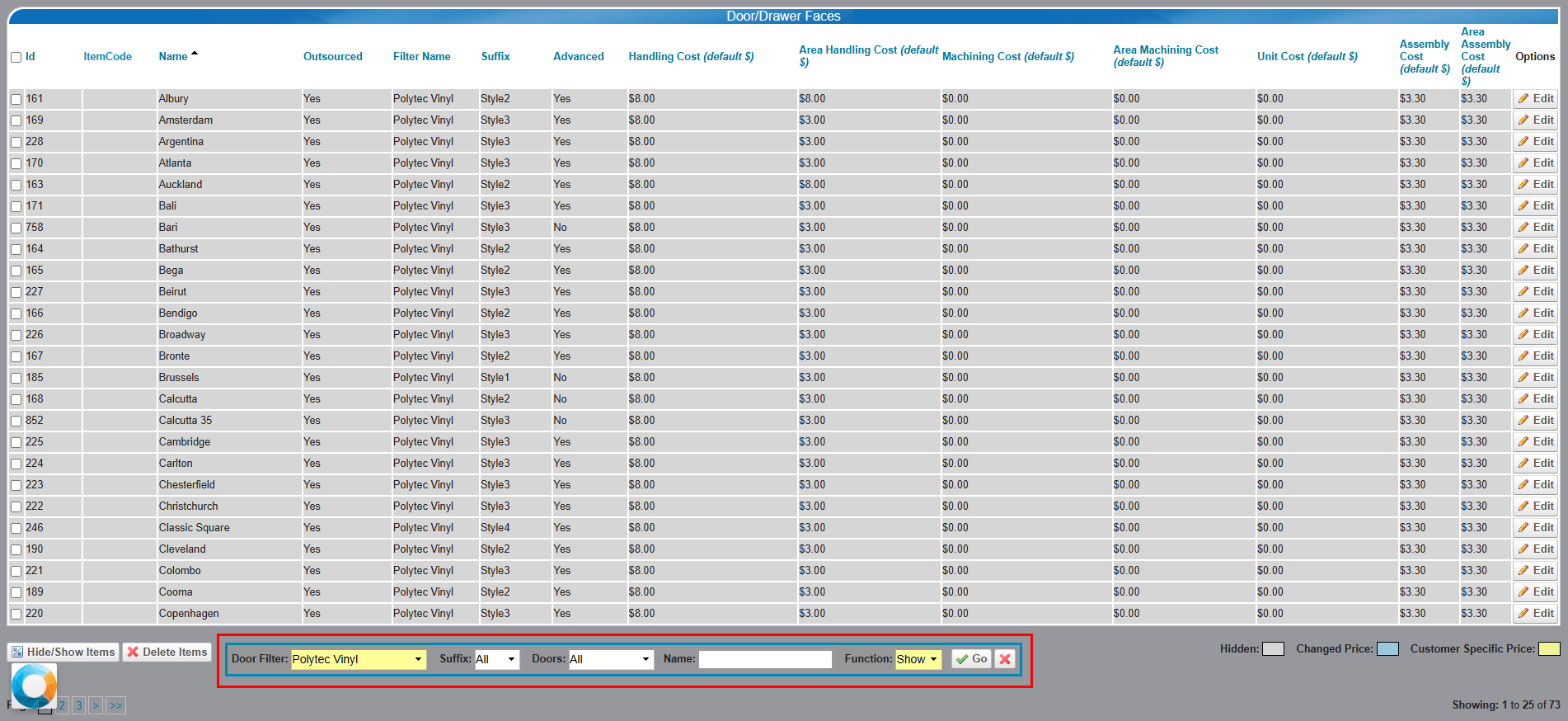Check the checkbox for row Id 166
1568x721 pixels.
coord(16,313)
